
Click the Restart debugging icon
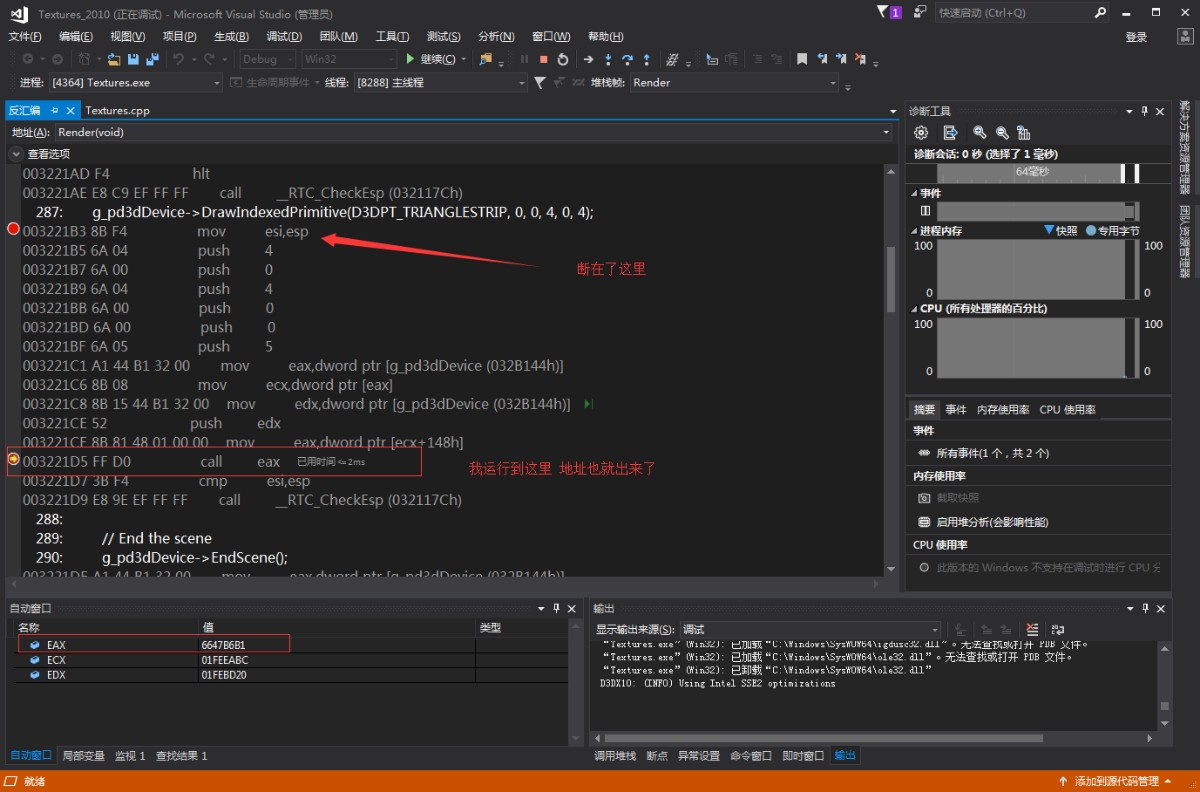click(x=563, y=59)
